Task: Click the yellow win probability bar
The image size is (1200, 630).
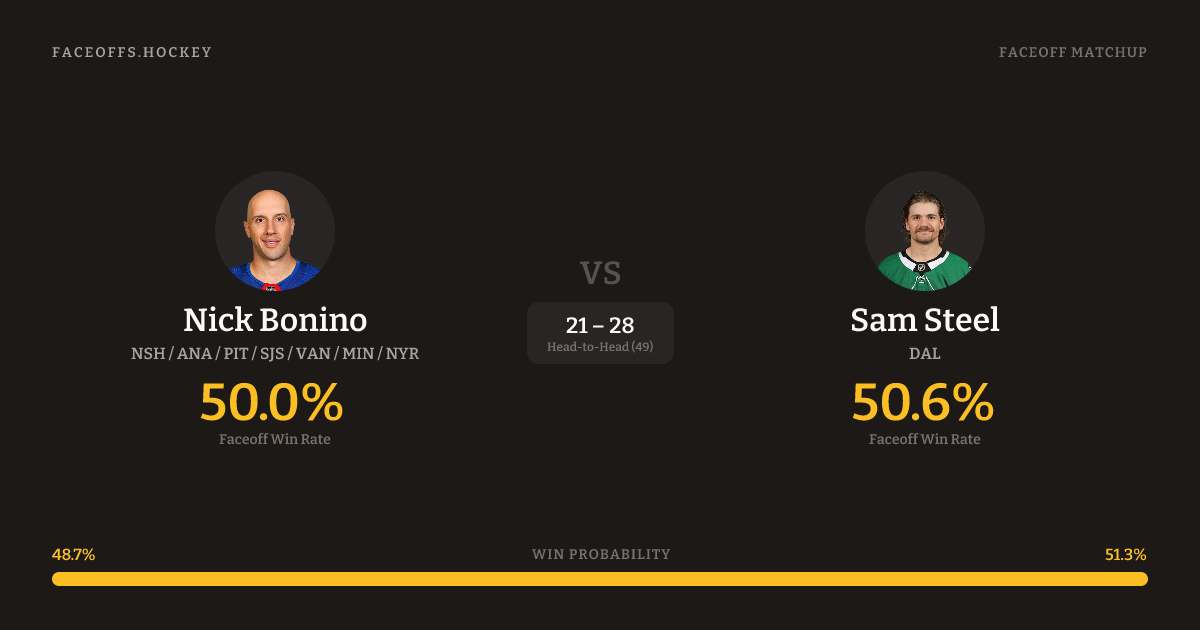Action: click(x=600, y=579)
